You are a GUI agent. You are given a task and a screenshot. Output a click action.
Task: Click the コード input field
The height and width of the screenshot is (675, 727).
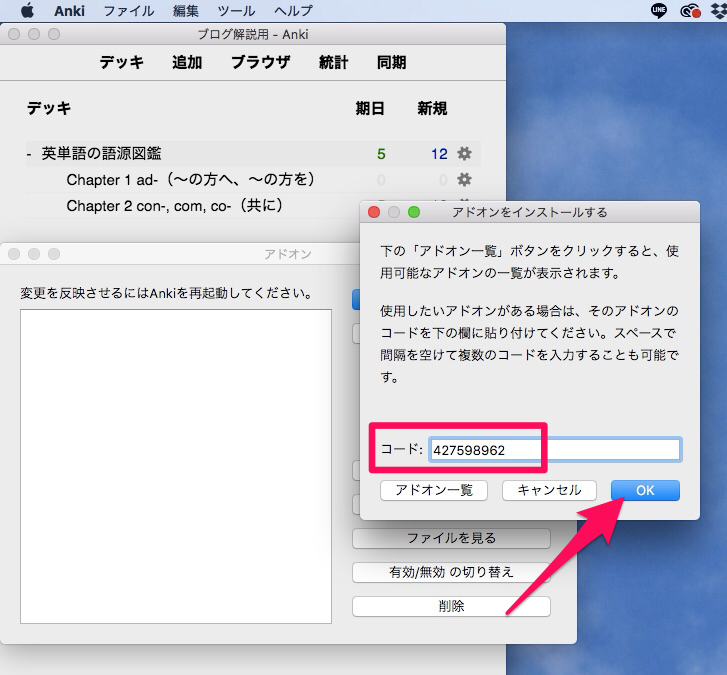tap(555, 450)
